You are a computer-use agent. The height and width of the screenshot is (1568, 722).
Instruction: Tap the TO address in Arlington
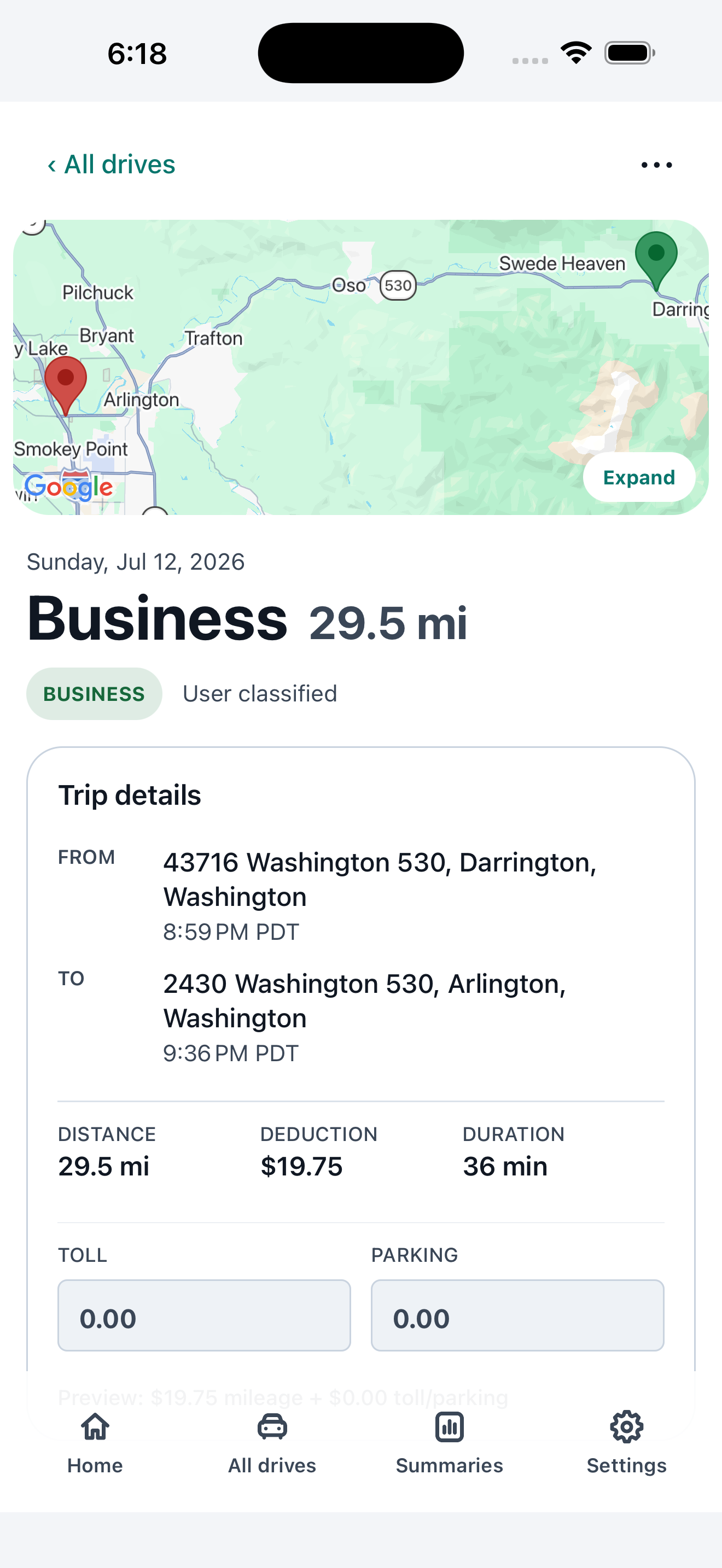click(365, 1001)
